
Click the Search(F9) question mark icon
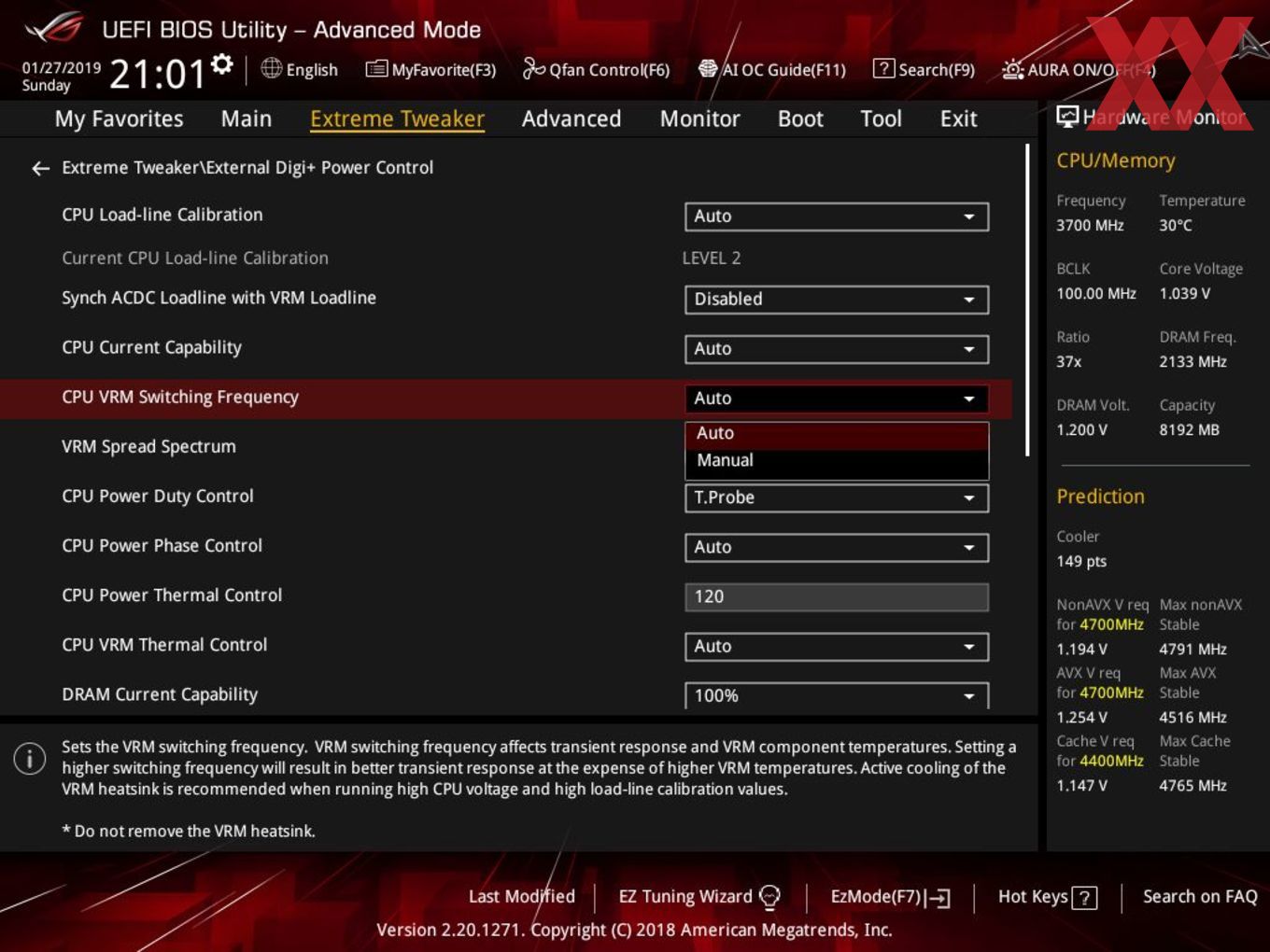[x=883, y=68]
